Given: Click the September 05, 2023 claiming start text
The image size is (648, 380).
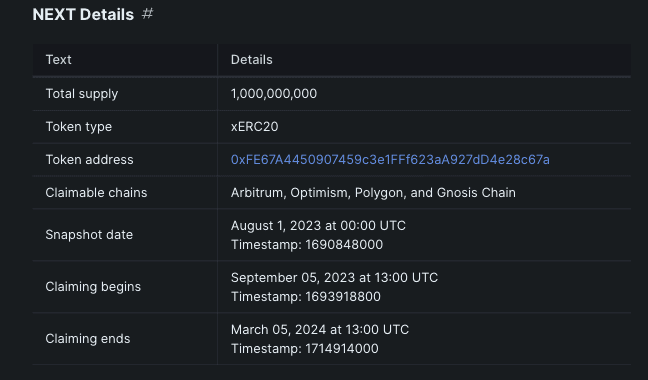Looking at the screenshot, I should coord(334,278).
